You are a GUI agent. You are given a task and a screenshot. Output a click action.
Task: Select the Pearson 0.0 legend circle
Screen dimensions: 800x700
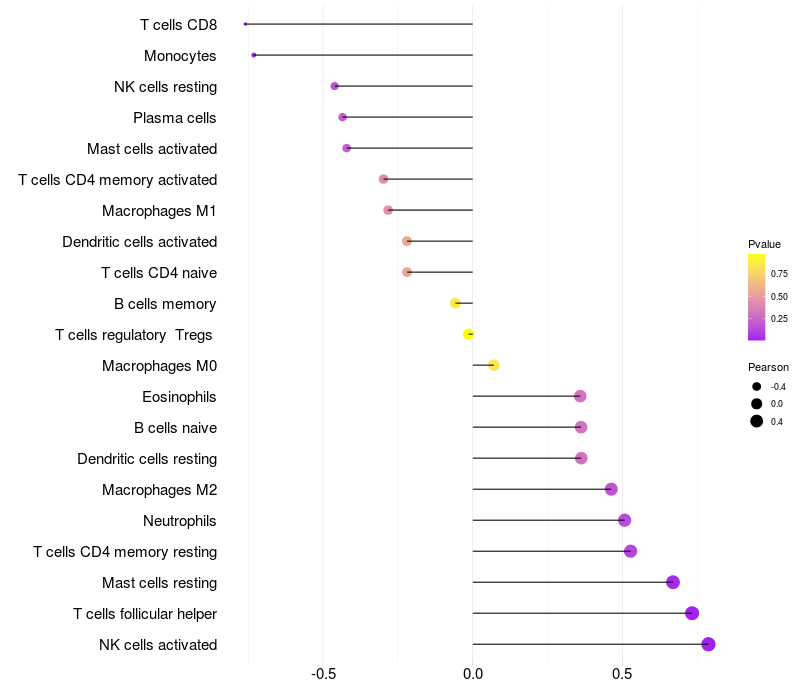[x=757, y=404]
